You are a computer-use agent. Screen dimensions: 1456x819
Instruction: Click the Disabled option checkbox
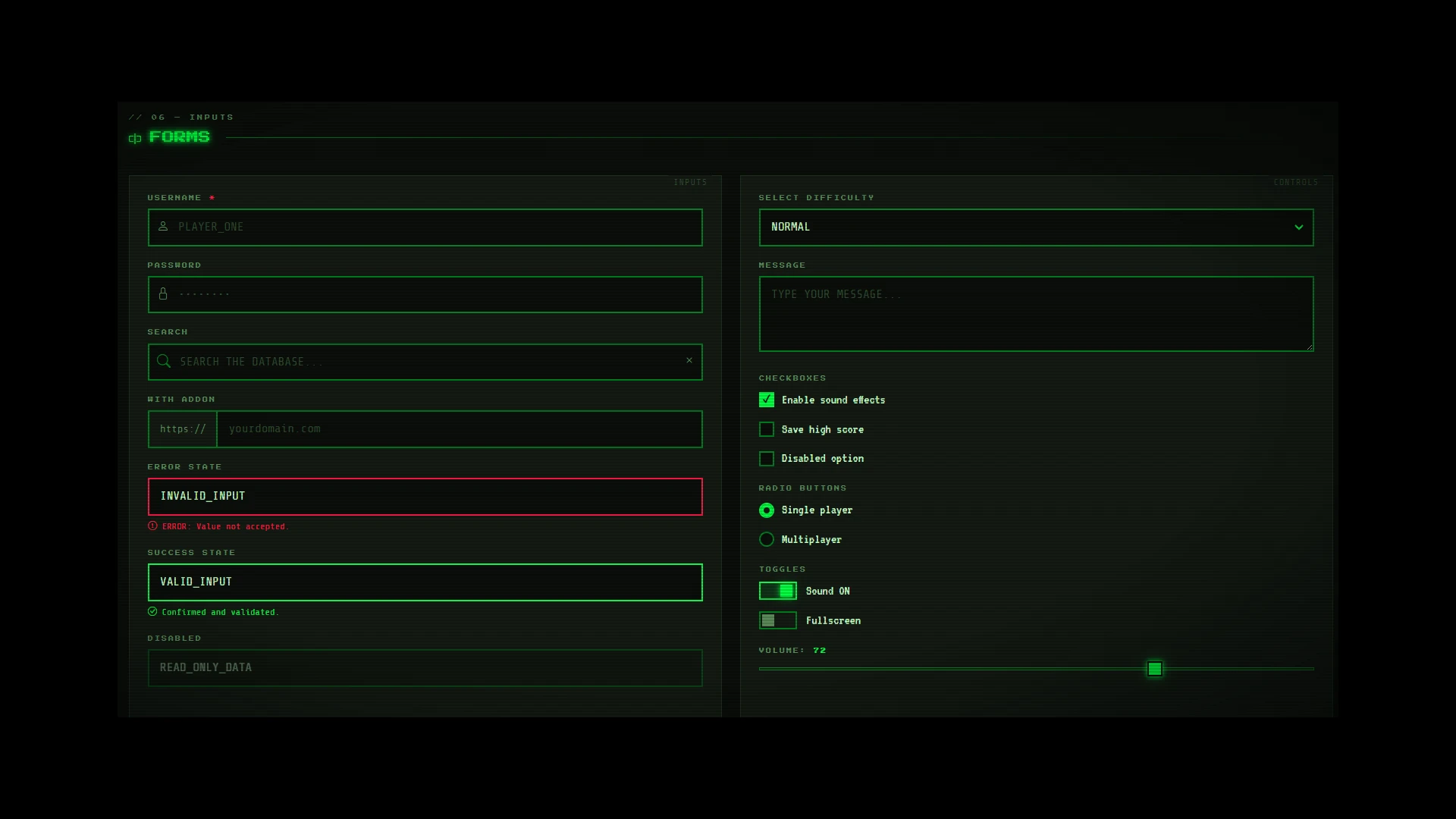click(x=767, y=459)
